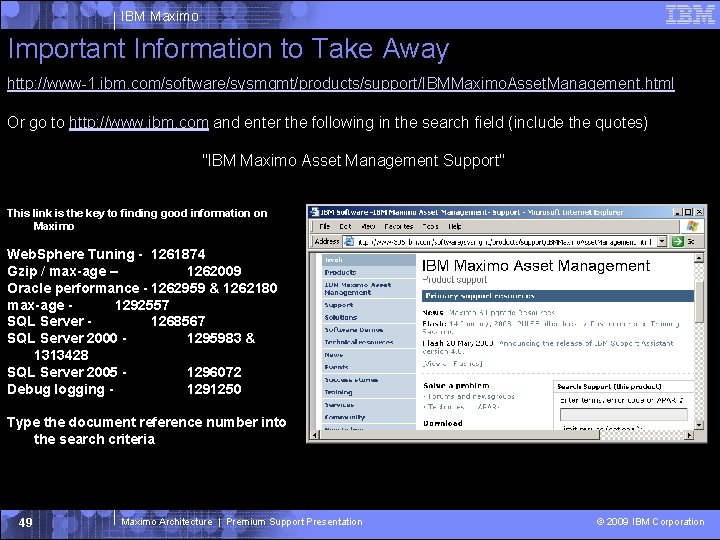Follow the http://www.ibm.com link
This screenshot has width=720, height=540.
(139, 123)
